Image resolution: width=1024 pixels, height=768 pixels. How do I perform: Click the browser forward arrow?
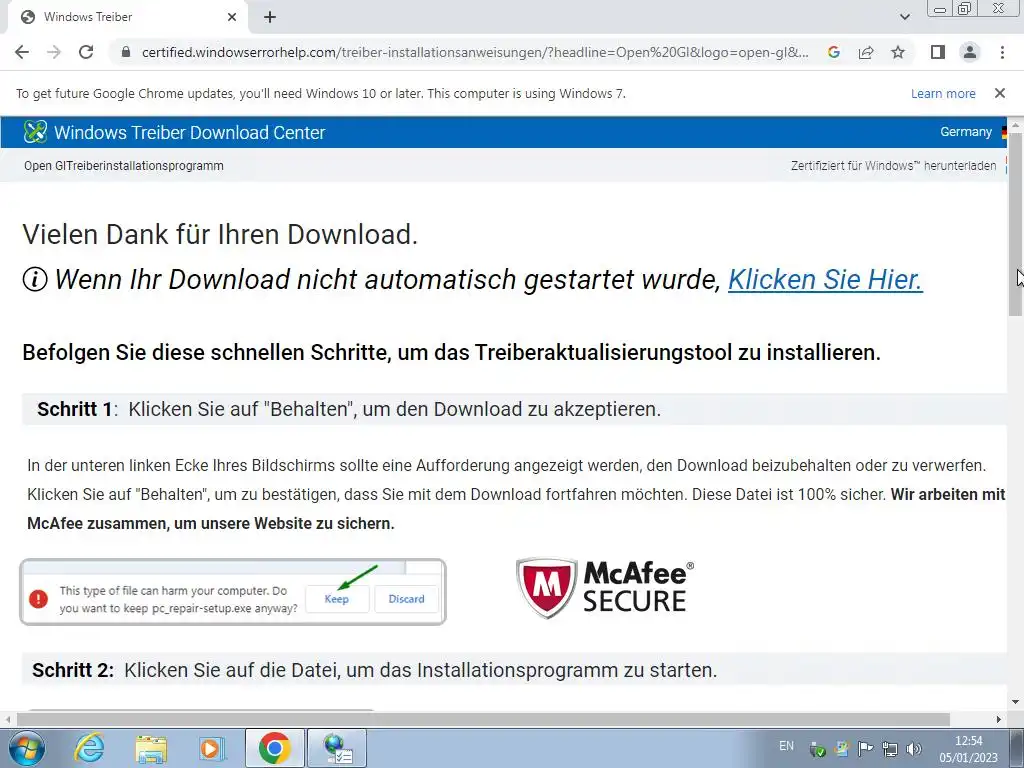(x=54, y=52)
